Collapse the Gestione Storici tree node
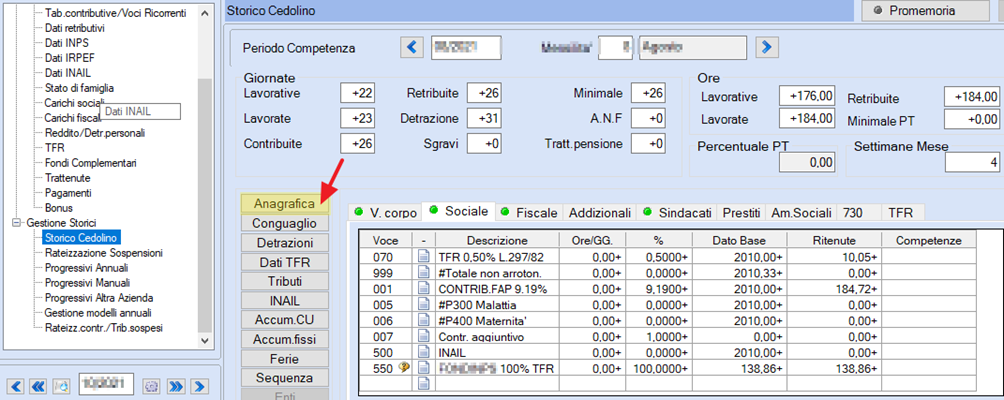Image resolution: width=1004 pixels, height=400 pixels. (16, 223)
